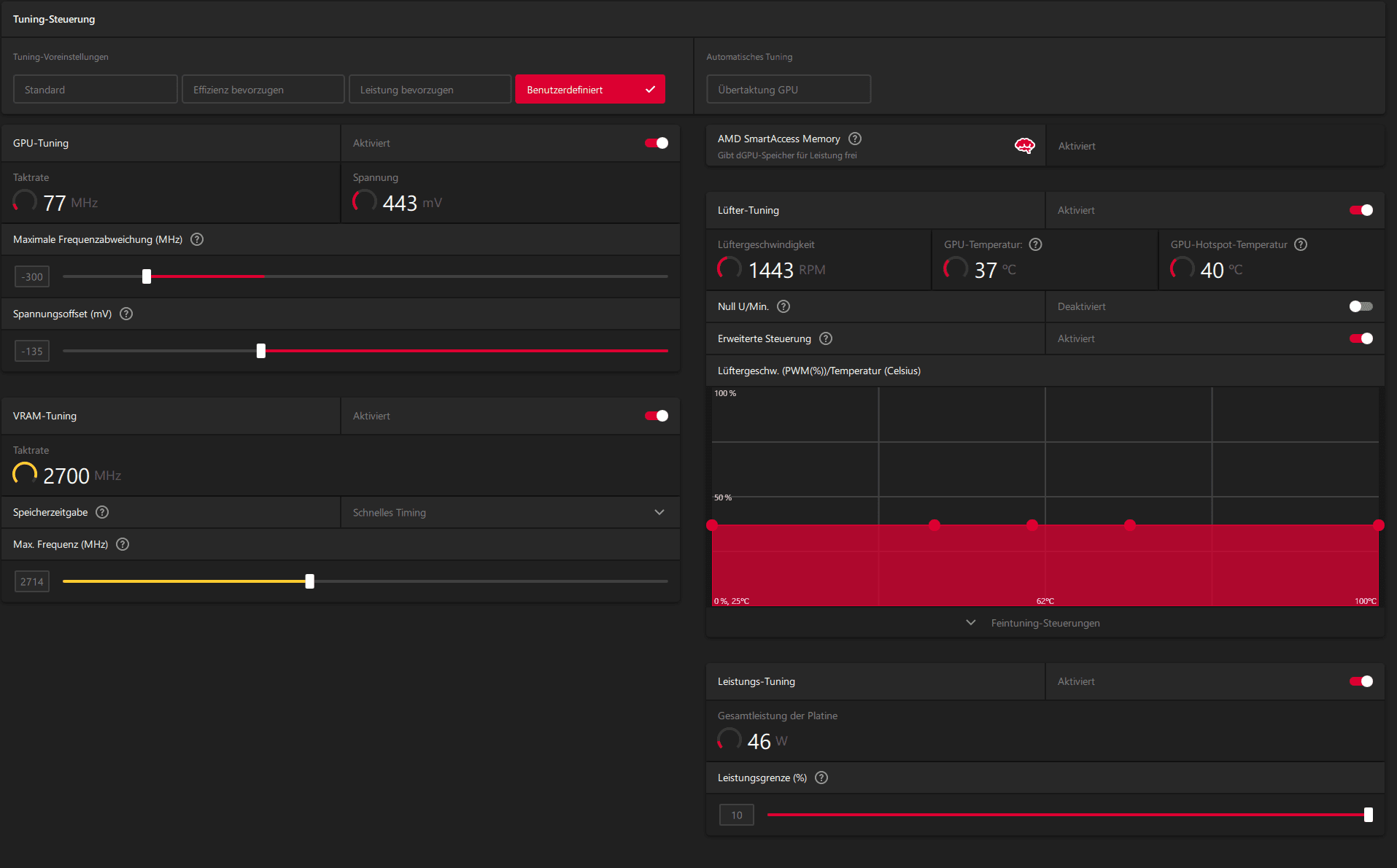Click the AMD SmartAccess Memory Aktiviert status
1397x868 pixels.
(x=1077, y=146)
